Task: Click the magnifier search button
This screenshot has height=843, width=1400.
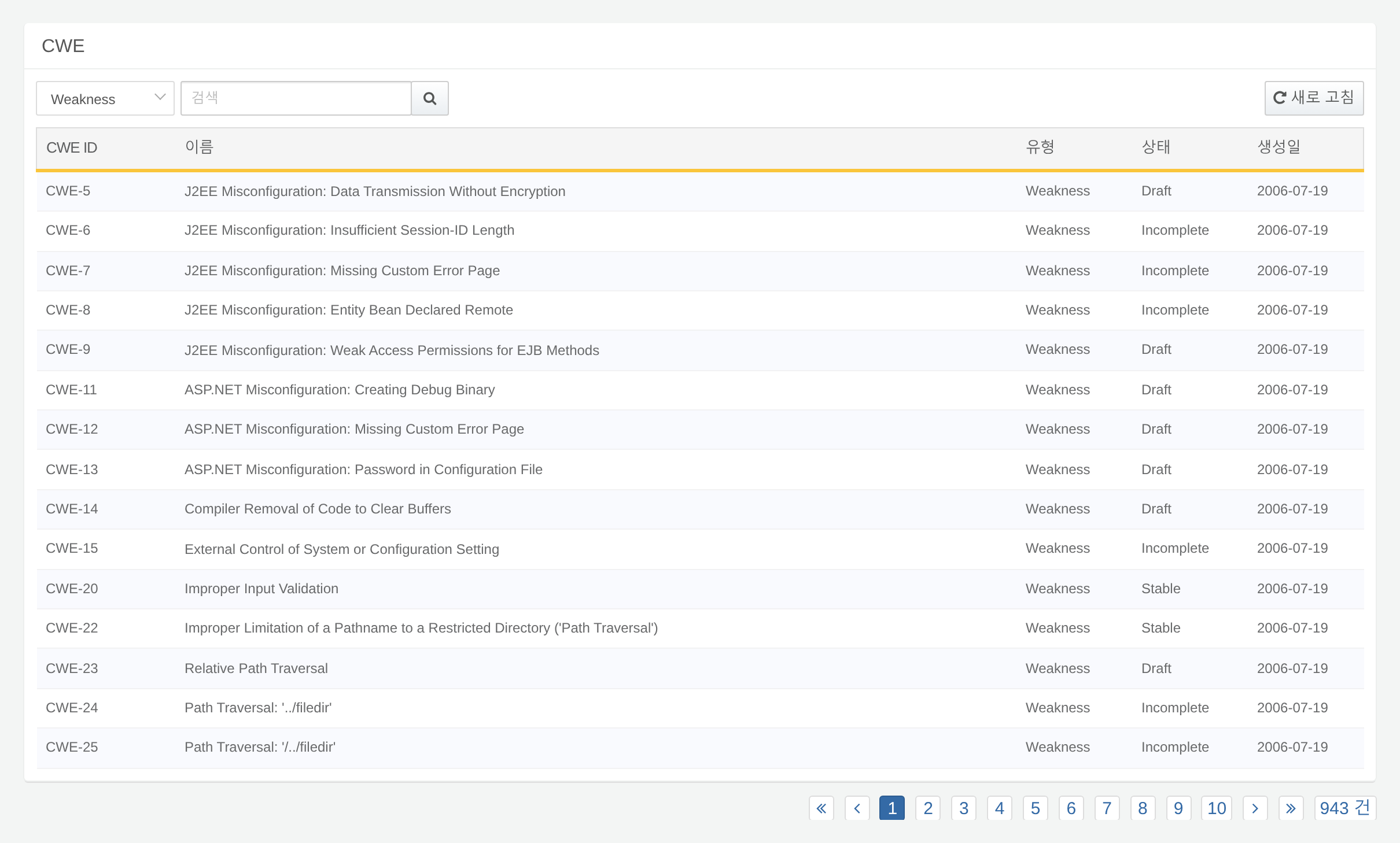Action: pyautogui.click(x=430, y=98)
